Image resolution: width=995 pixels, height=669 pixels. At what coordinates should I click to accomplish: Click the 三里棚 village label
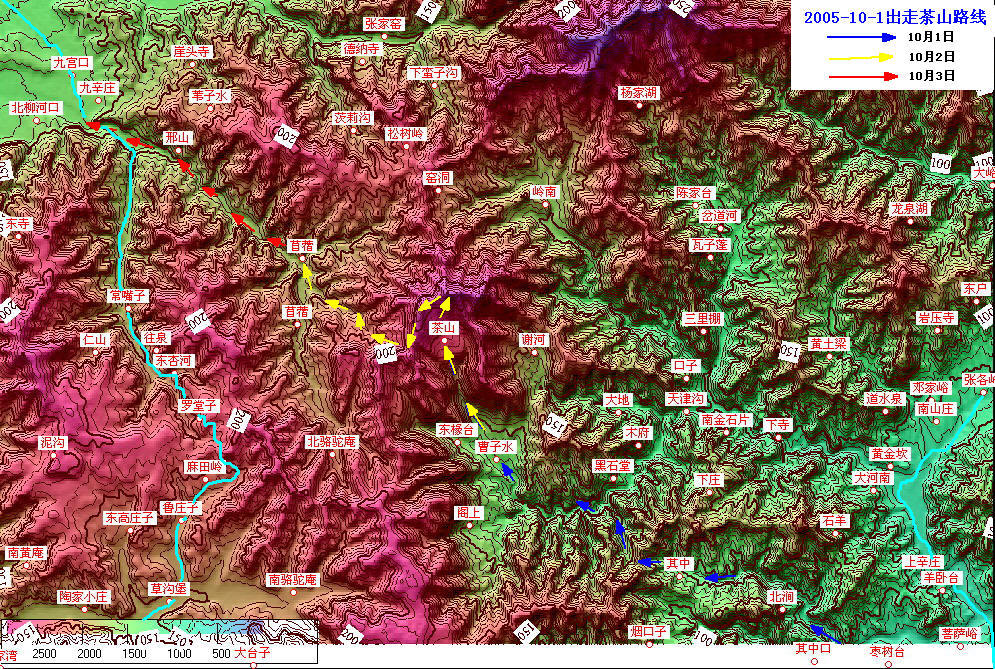click(703, 318)
